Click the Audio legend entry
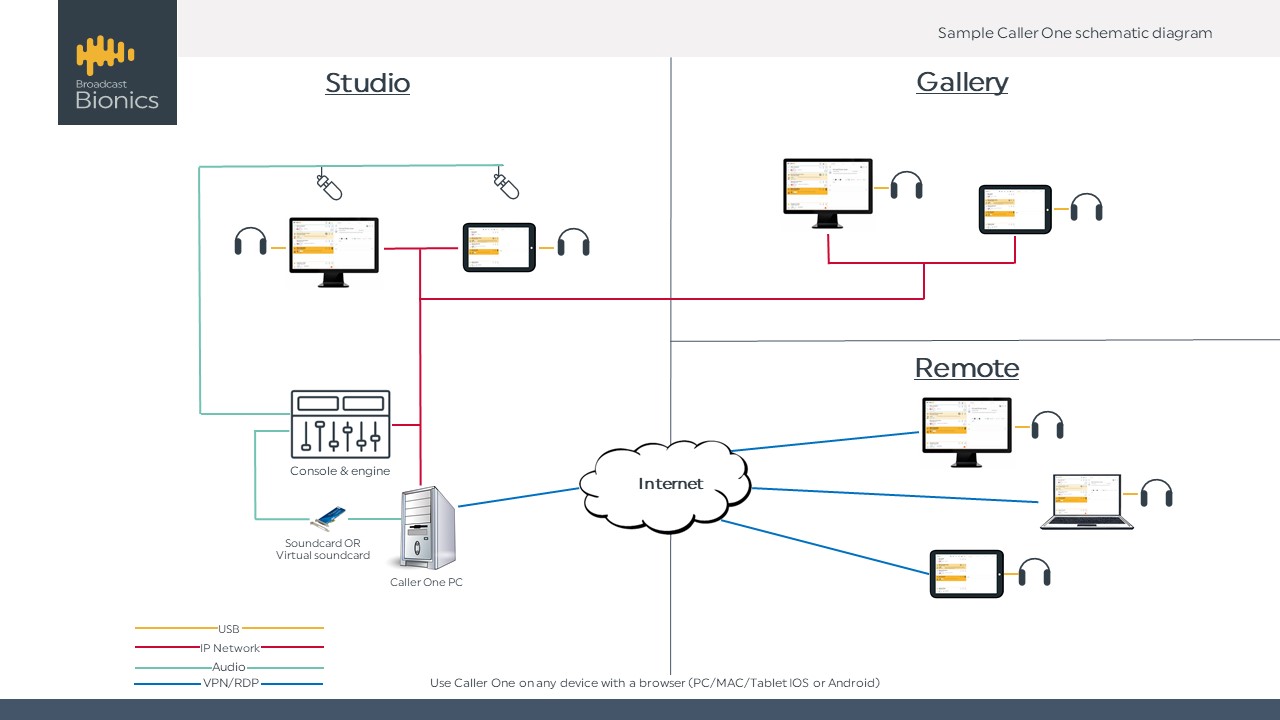Image resolution: width=1280 pixels, height=720 pixels. [229, 667]
